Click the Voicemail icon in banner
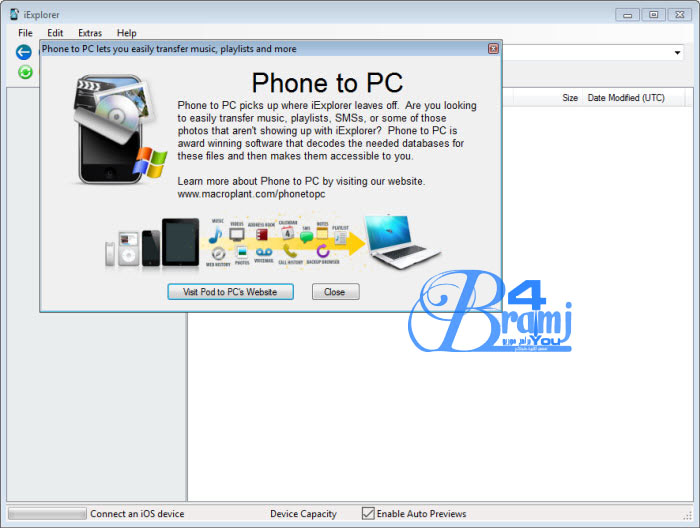Screen dimensions: 700x528 click(264, 252)
